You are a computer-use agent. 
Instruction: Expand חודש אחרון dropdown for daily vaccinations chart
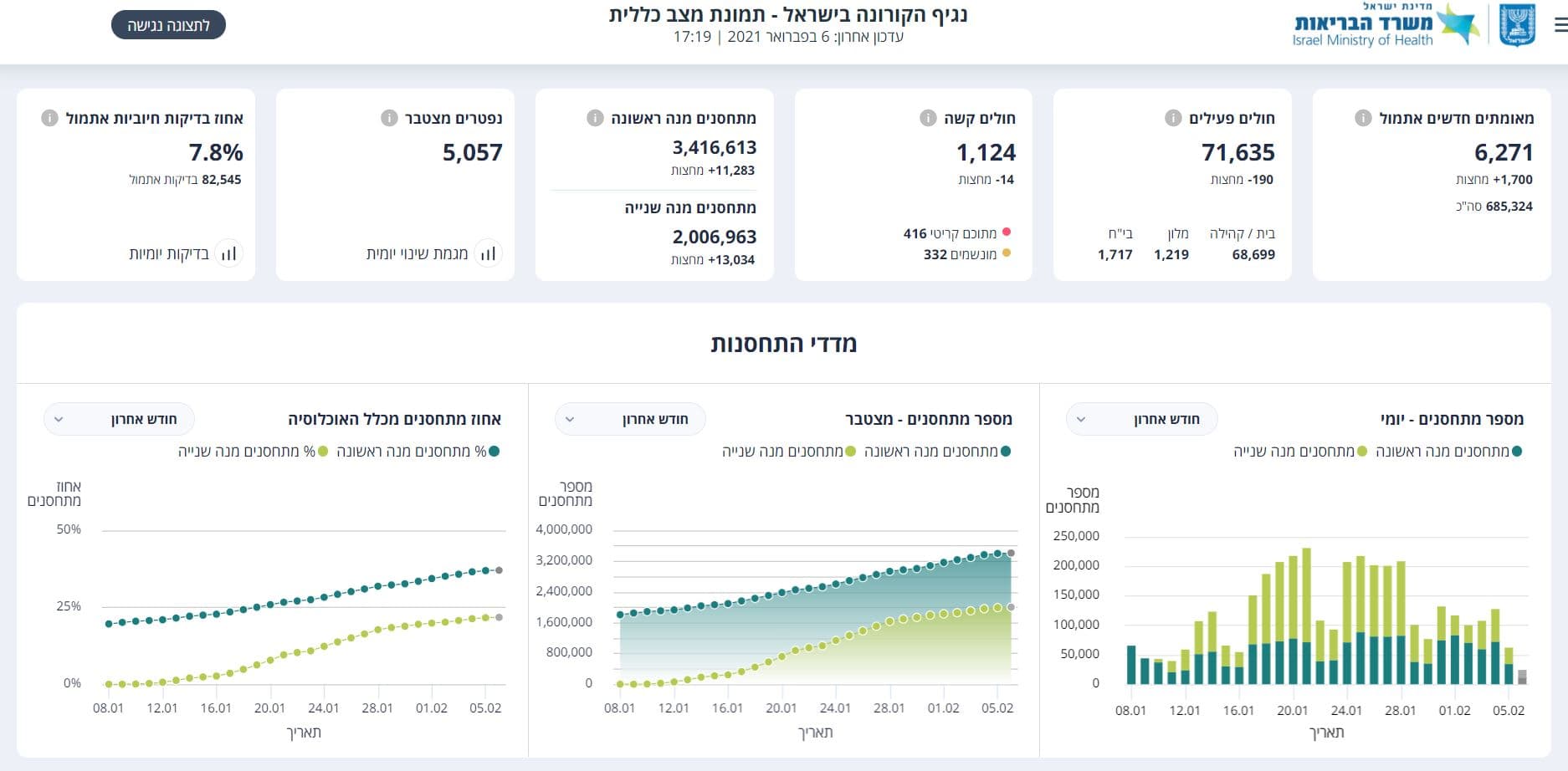pyautogui.click(x=1141, y=419)
